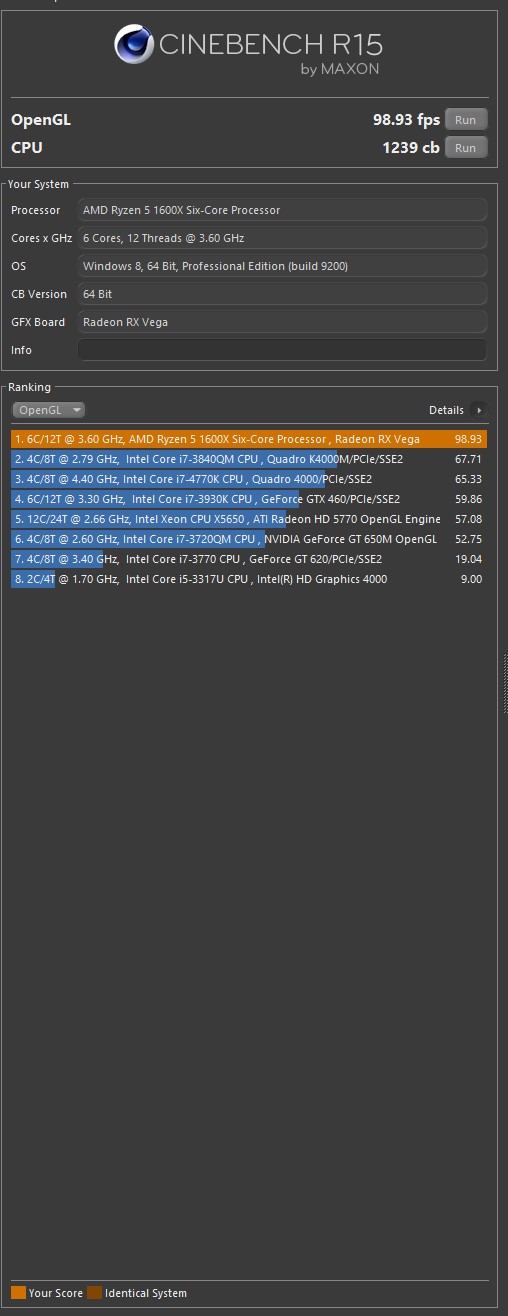
Task: Click the Details label in Ranking
Action: coord(446,410)
